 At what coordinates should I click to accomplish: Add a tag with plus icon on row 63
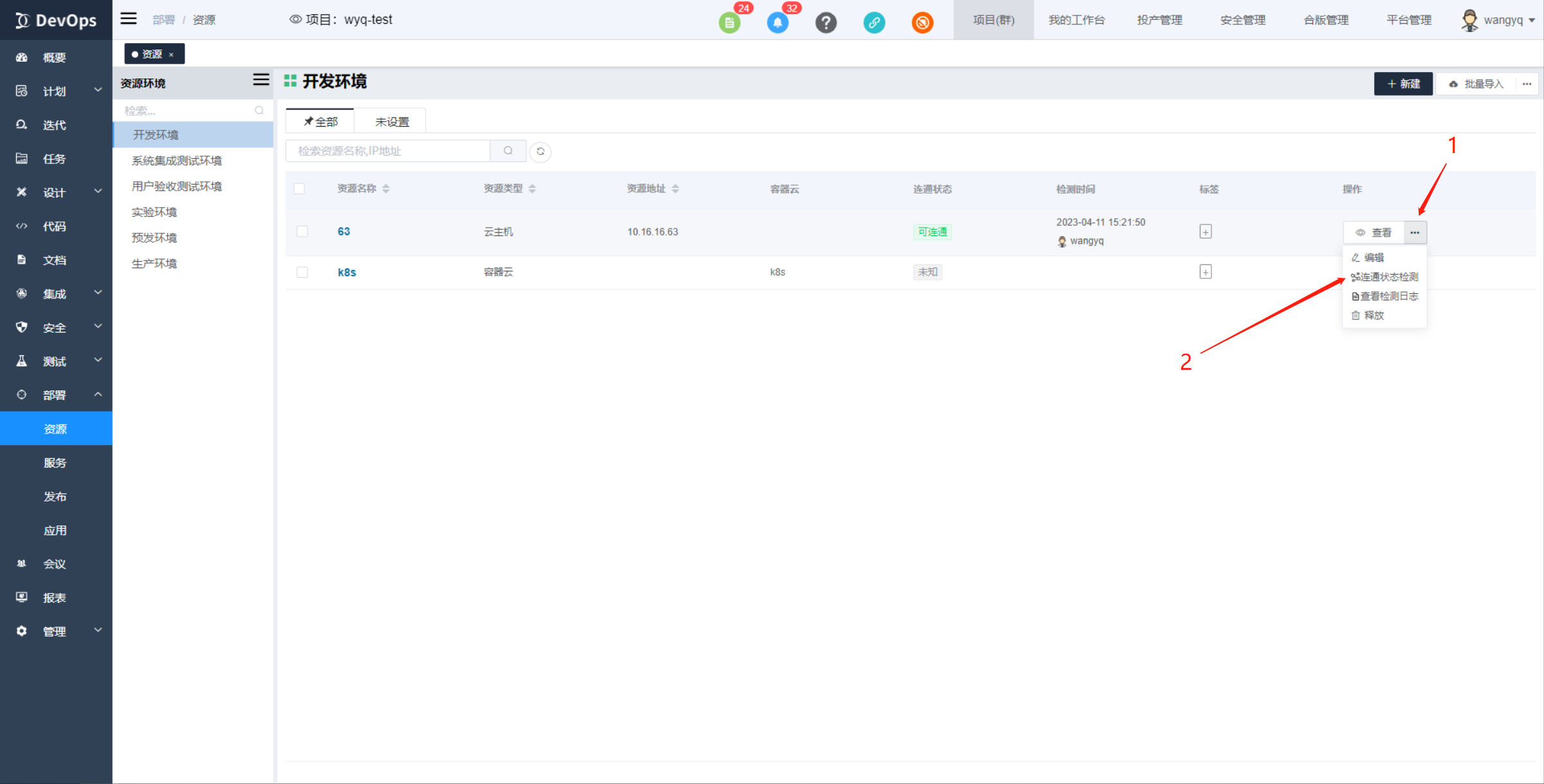click(1206, 232)
